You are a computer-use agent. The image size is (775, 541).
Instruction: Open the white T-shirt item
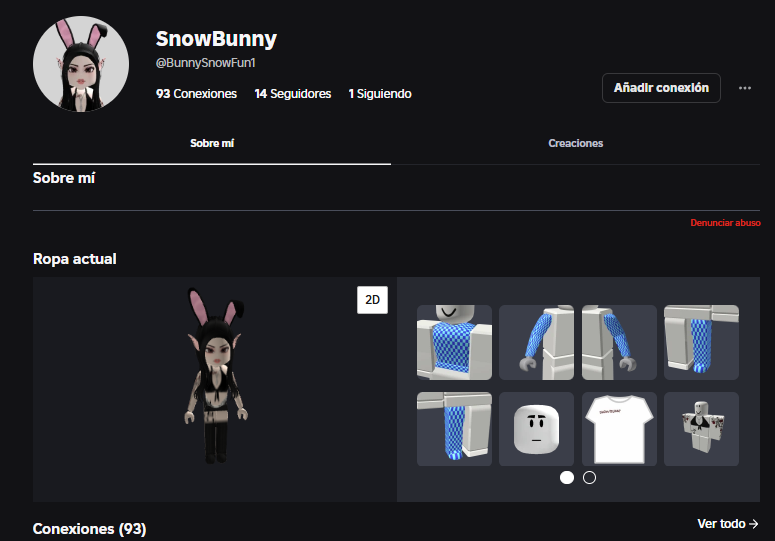point(619,429)
